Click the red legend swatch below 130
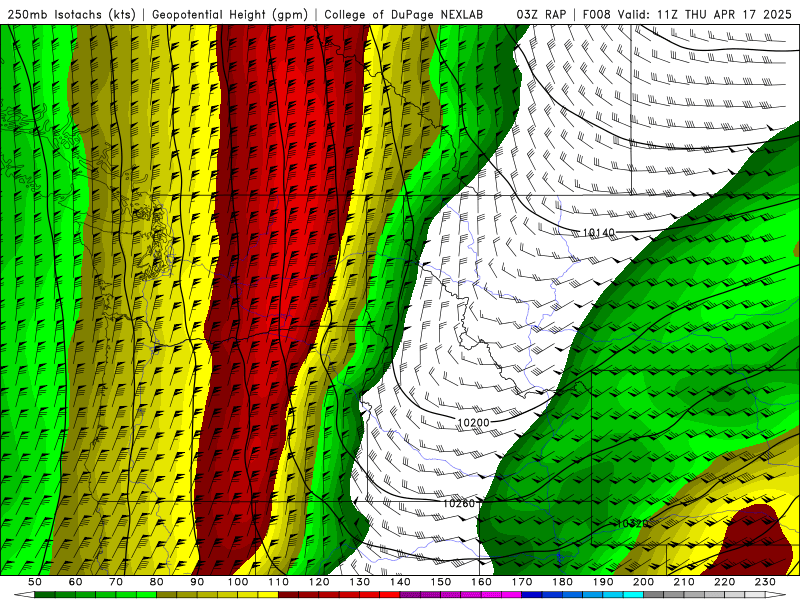Viewport: 800px width, 600px height. [370, 595]
